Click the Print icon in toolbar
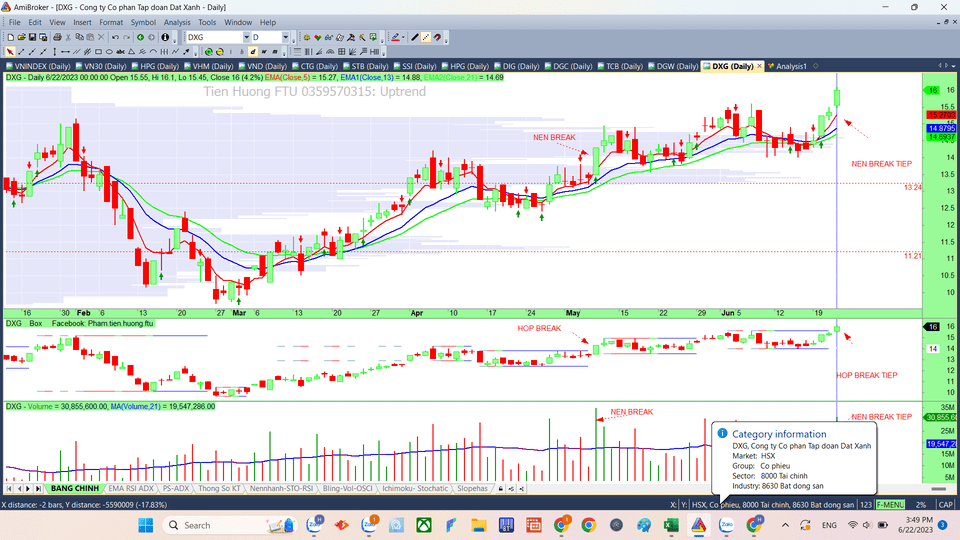Screen dimensions: 960x540 [57, 37]
